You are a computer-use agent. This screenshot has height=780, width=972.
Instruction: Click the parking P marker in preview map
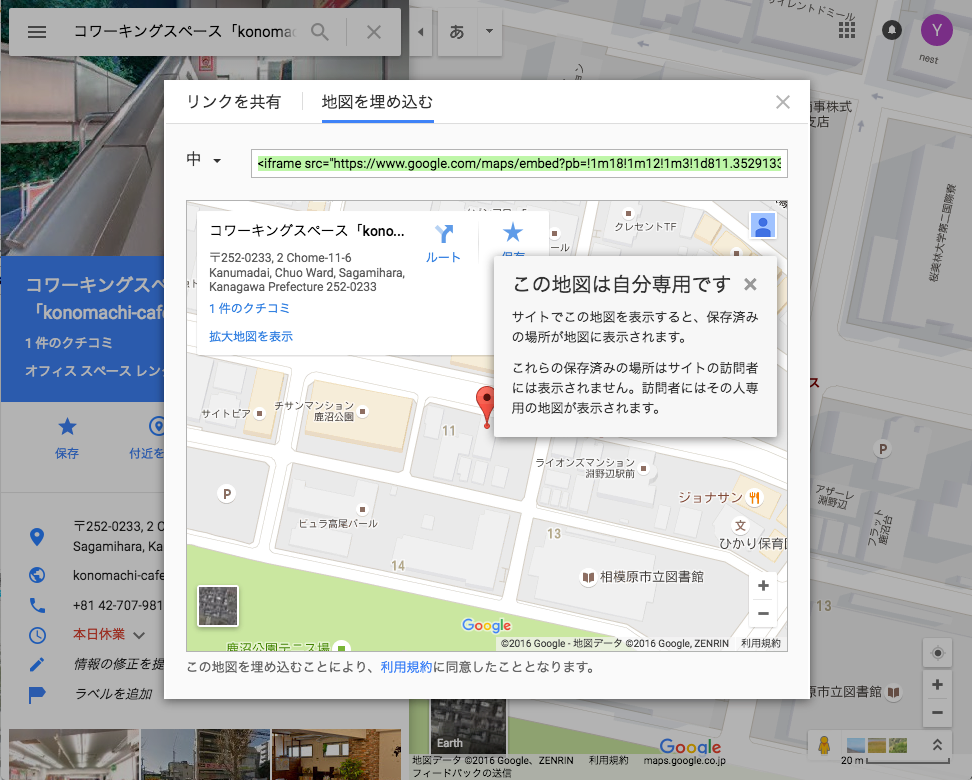(227, 494)
